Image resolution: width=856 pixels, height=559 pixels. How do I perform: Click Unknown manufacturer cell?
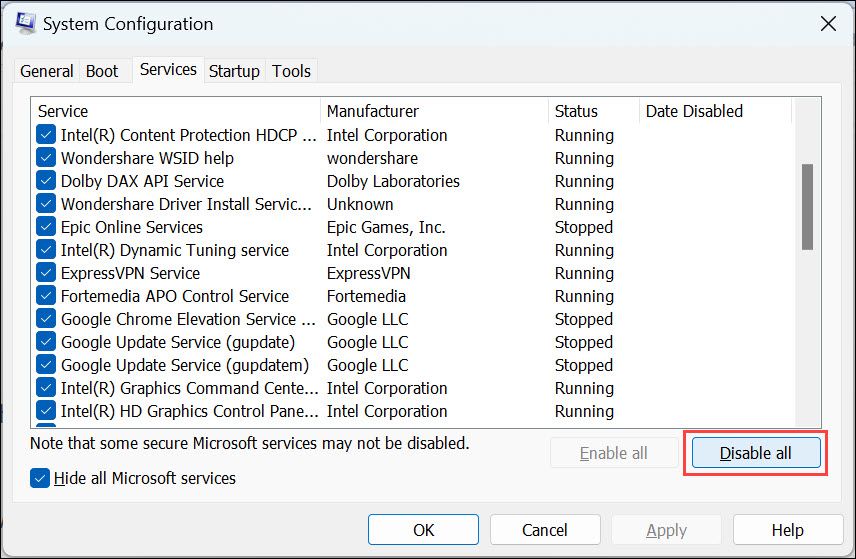(360, 204)
